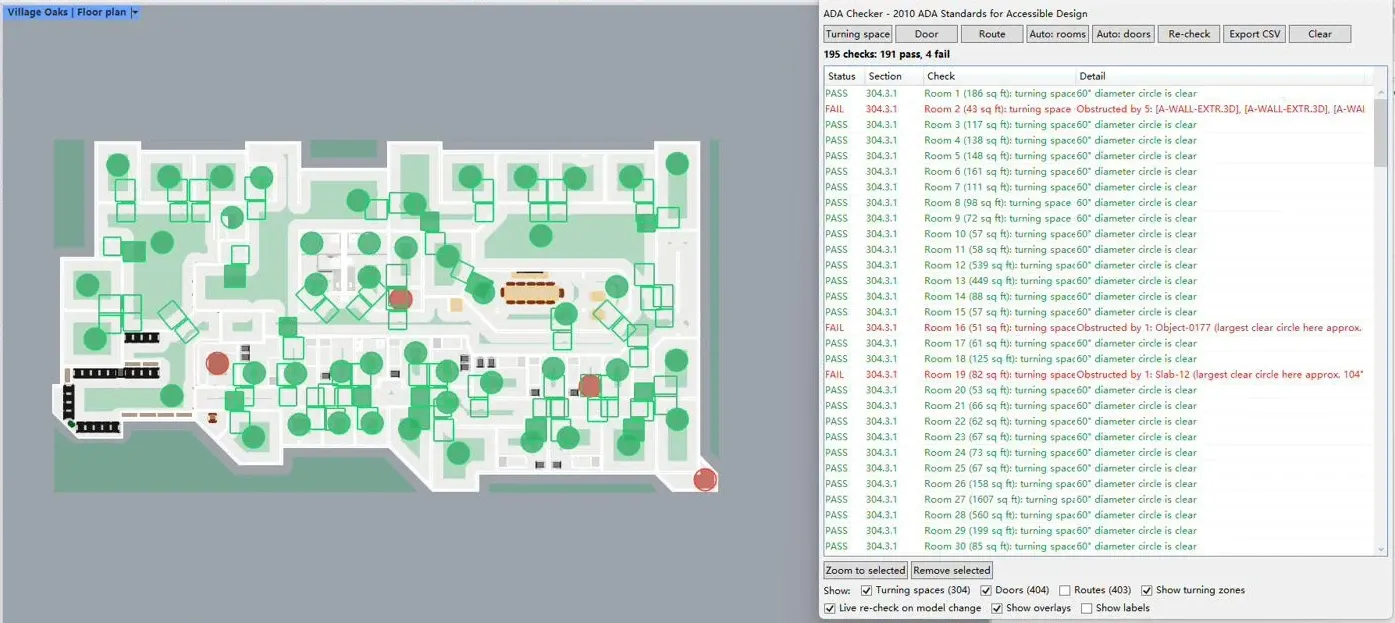Click Zoom to selected

coord(866,570)
